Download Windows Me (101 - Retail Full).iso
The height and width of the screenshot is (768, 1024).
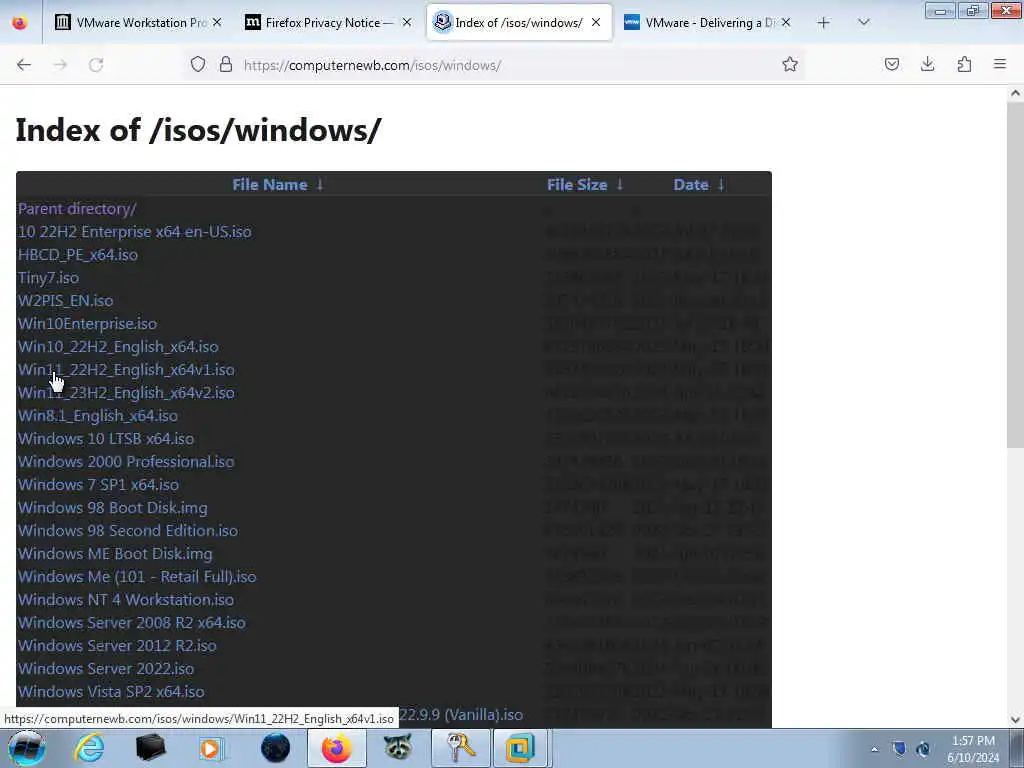137,577
